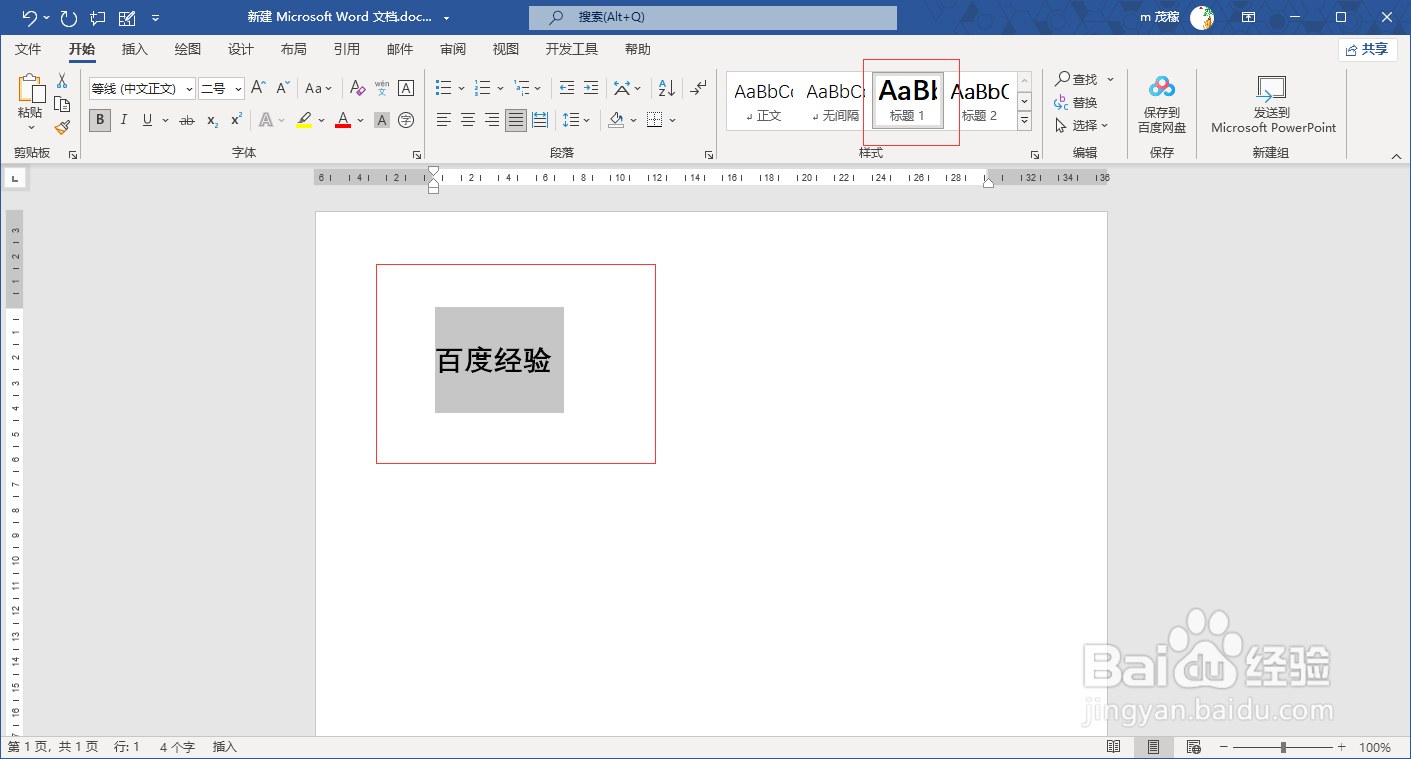Apply the 标题 1 heading style
The height and width of the screenshot is (759, 1411).
(908, 100)
